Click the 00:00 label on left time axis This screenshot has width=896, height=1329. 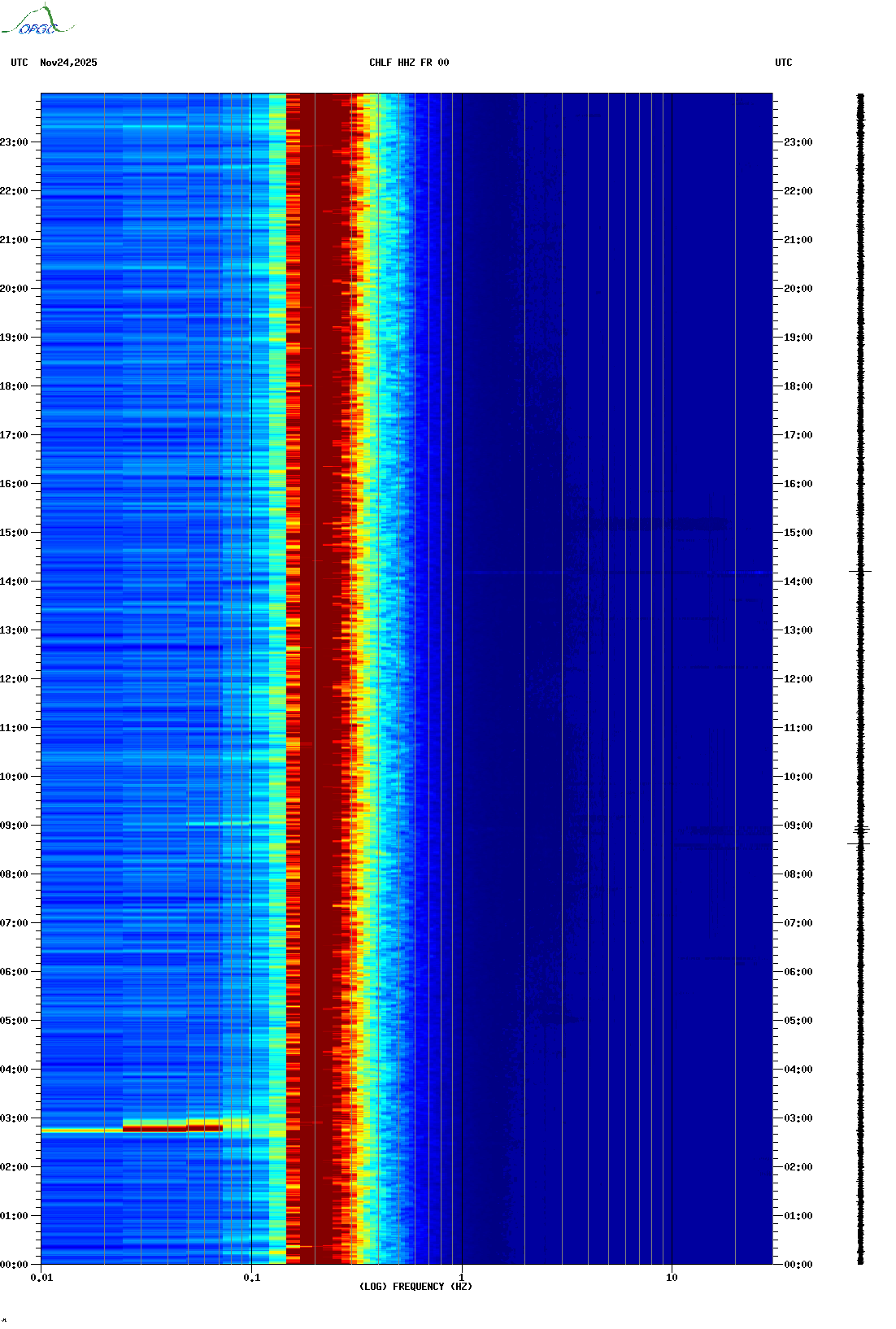[x=14, y=1265]
